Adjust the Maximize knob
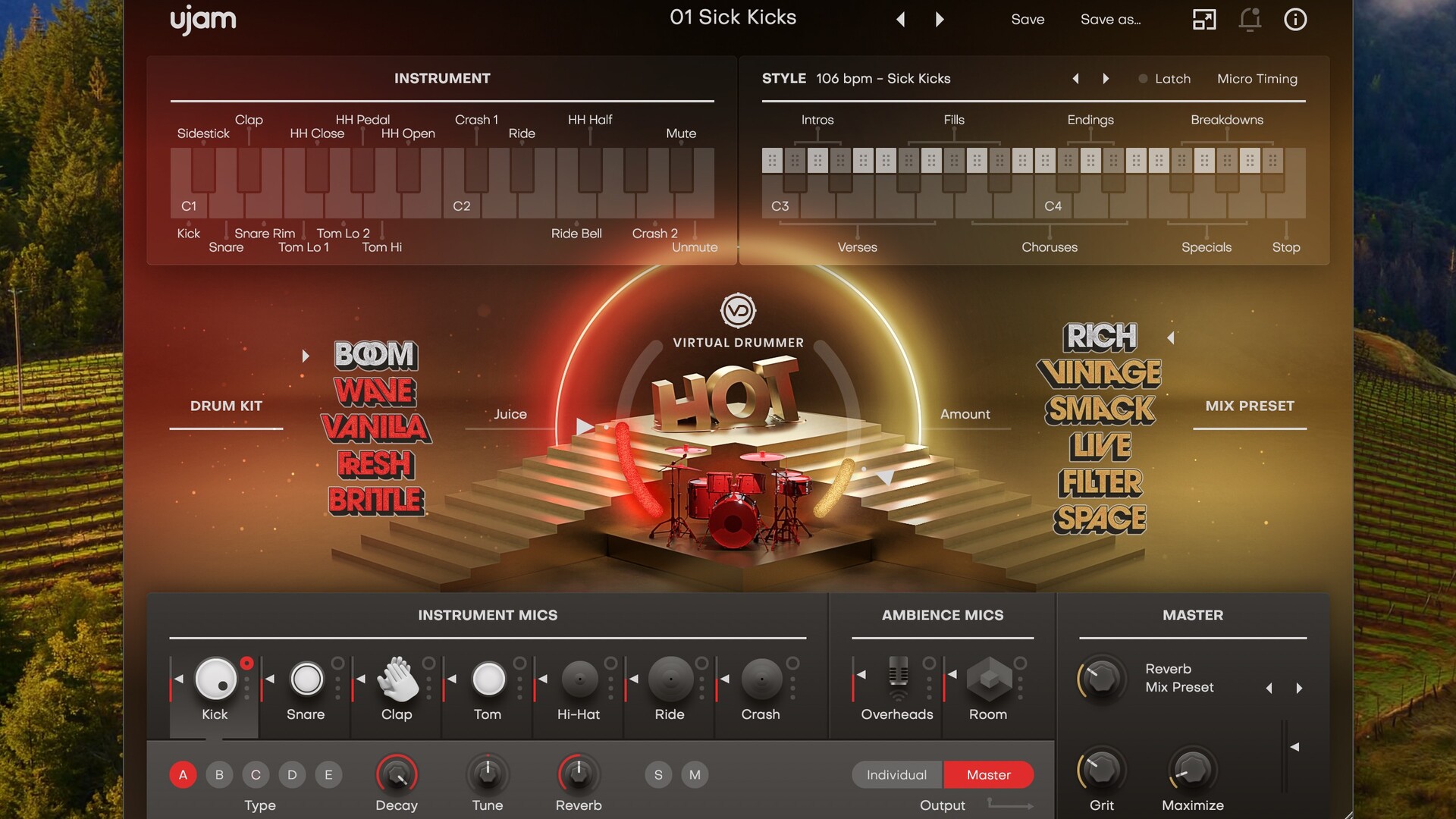1456x819 pixels. coord(1192,770)
